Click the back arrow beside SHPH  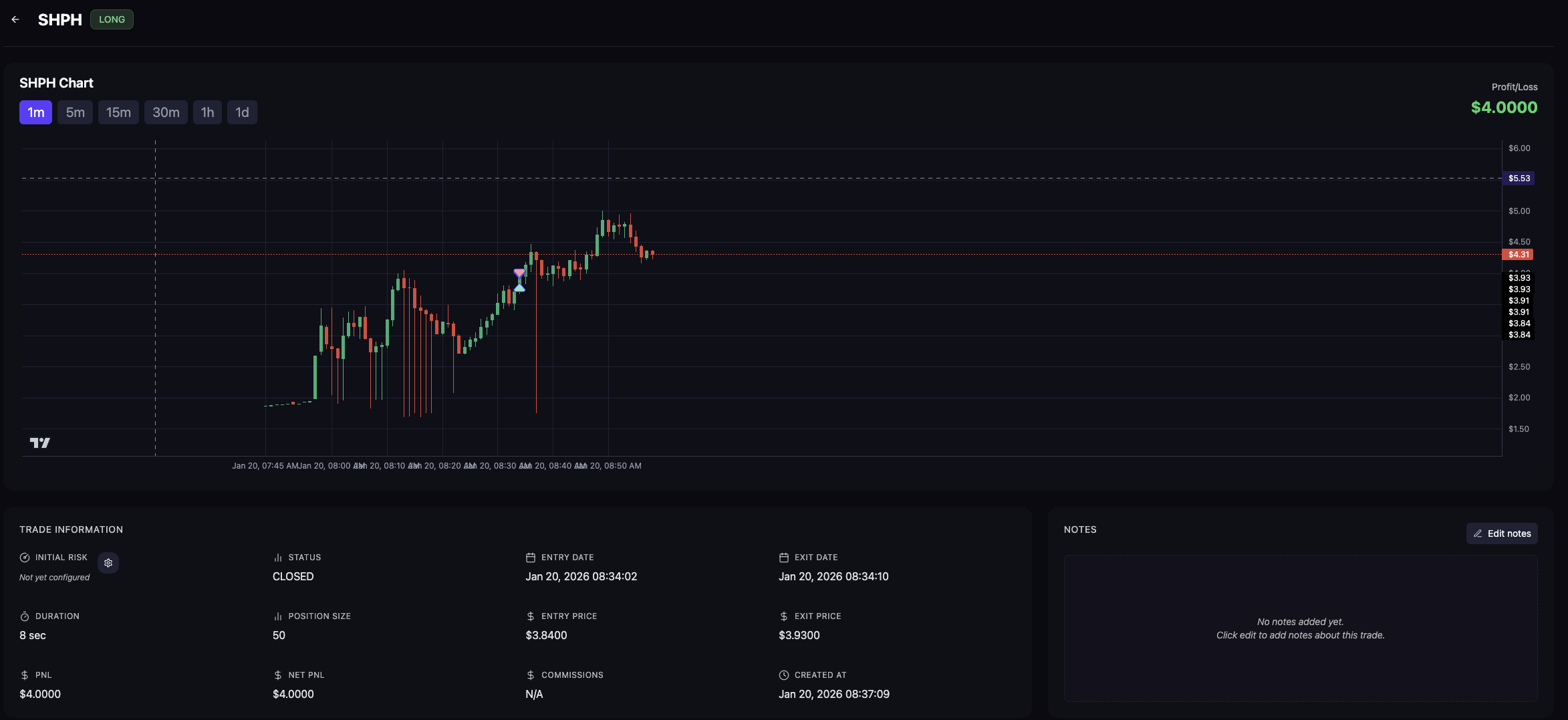coord(15,19)
